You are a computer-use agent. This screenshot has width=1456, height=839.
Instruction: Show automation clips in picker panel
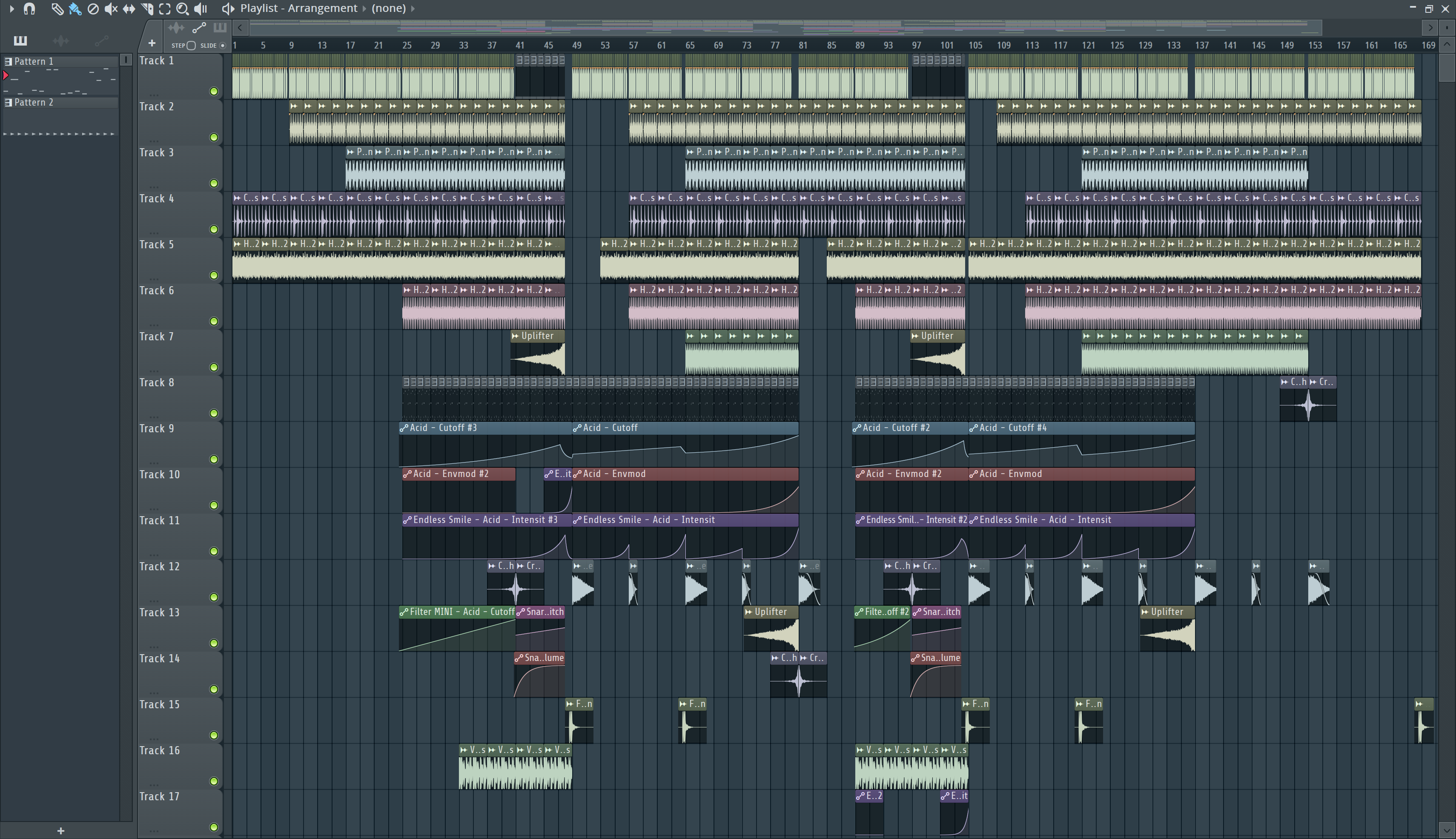tap(101, 40)
